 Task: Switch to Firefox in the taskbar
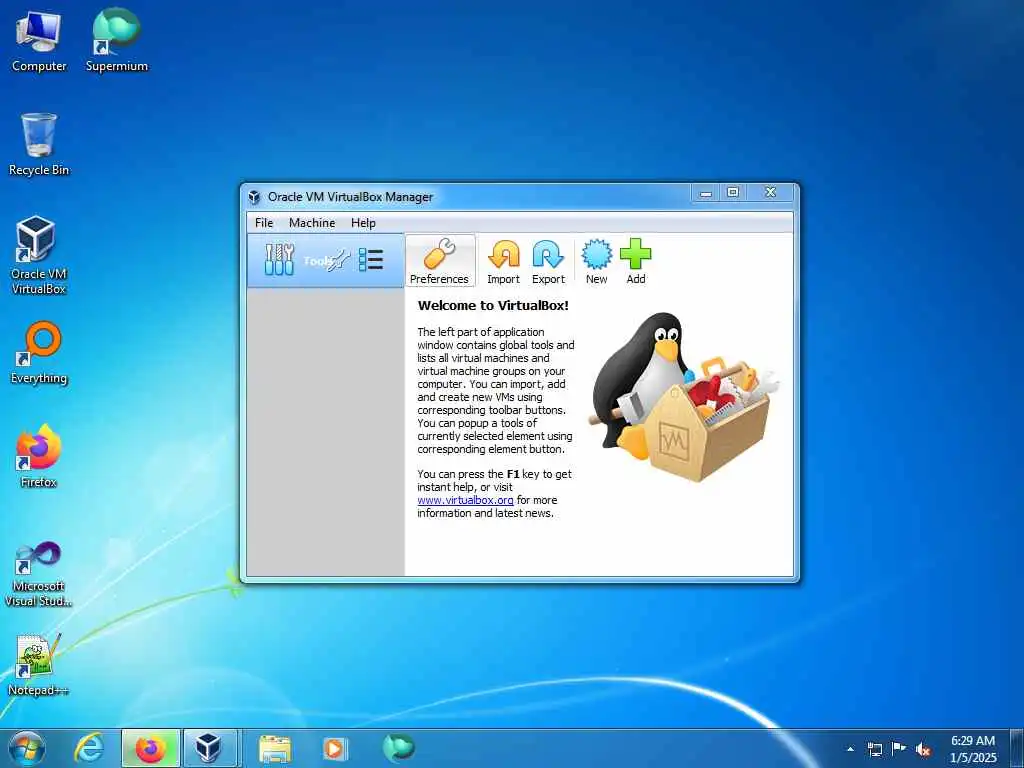pyautogui.click(x=150, y=748)
